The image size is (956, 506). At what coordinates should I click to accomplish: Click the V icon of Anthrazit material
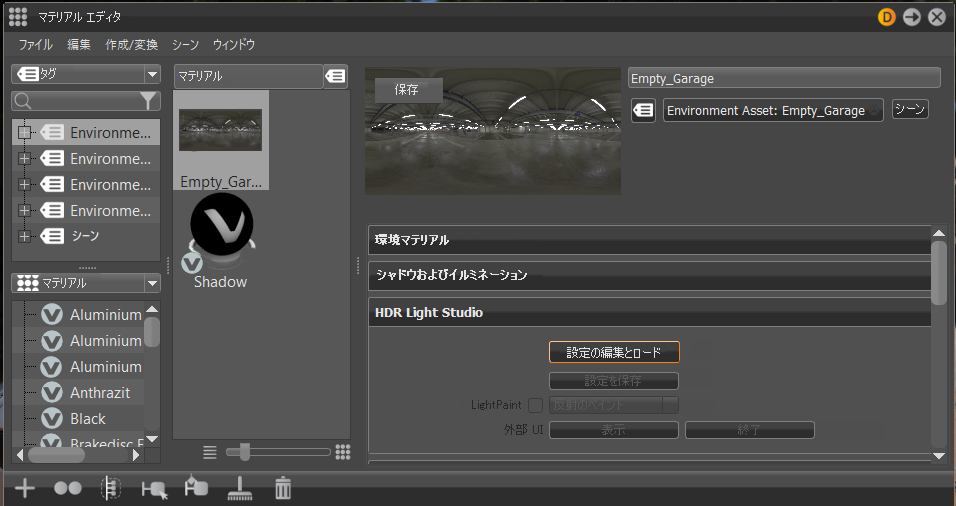point(52,393)
